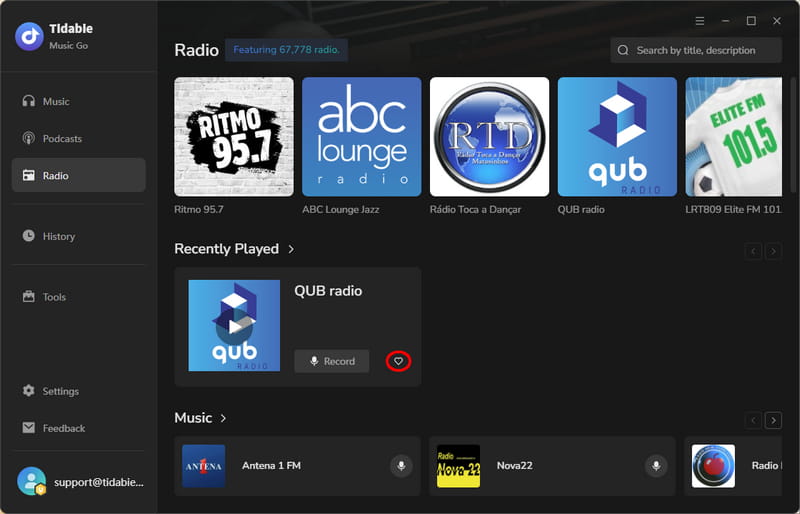Image resolution: width=800 pixels, height=514 pixels.
Task: Click the 'Nova22' station name
Action: pyautogui.click(x=515, y=466)
